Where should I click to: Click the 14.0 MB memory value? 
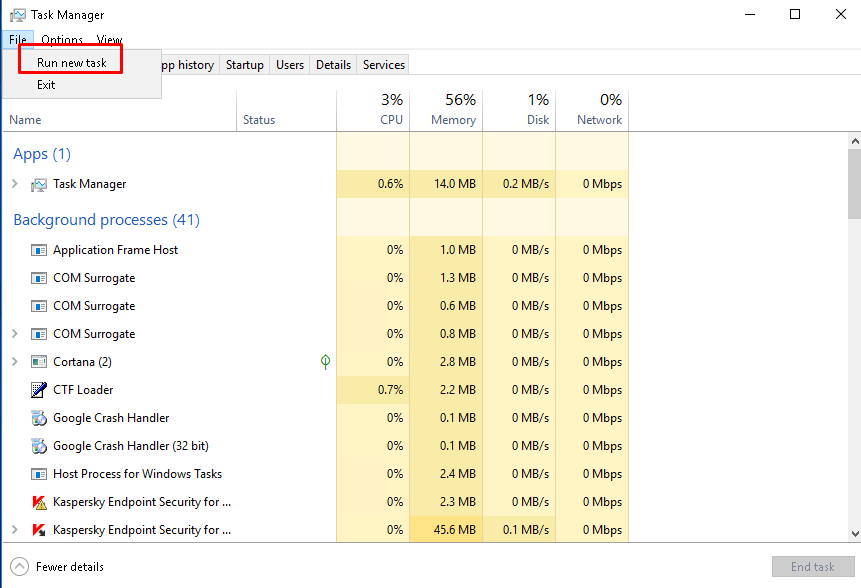(455, 184)
